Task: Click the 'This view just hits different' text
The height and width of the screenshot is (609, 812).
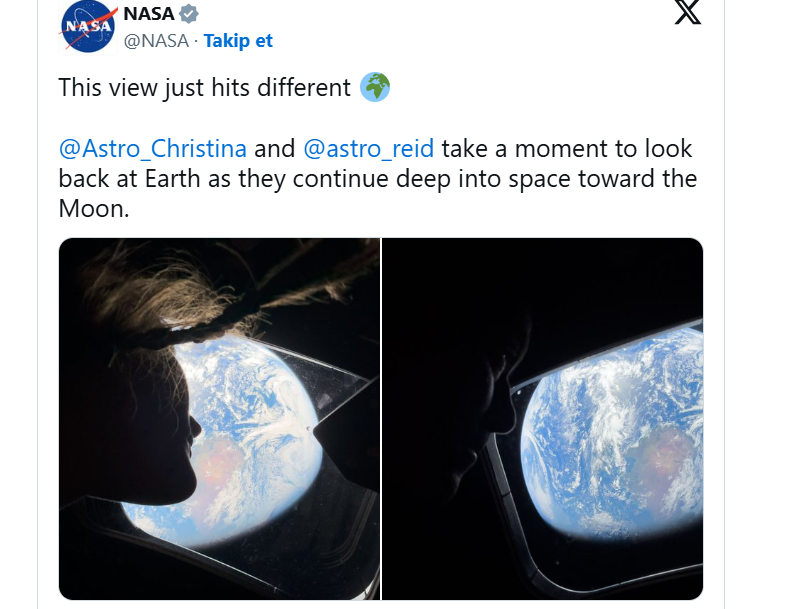Action: click(205, 87)
